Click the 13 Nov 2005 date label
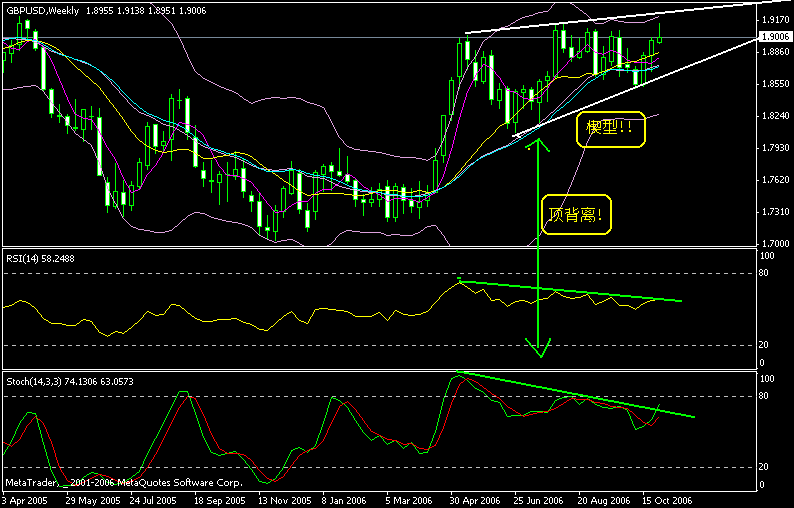794x508 pixels. point(285,501)
